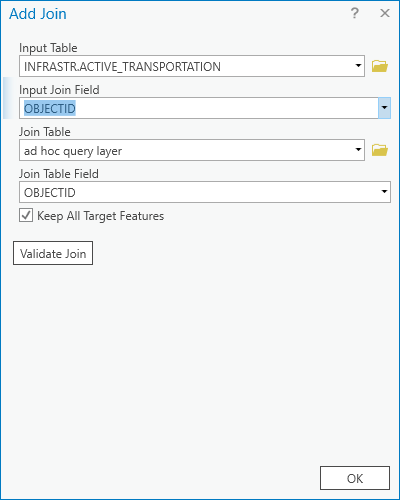The image size is (400, 500).
Task: Uncheck Keep All Target Features checkbox
Action: coord(26,215)
